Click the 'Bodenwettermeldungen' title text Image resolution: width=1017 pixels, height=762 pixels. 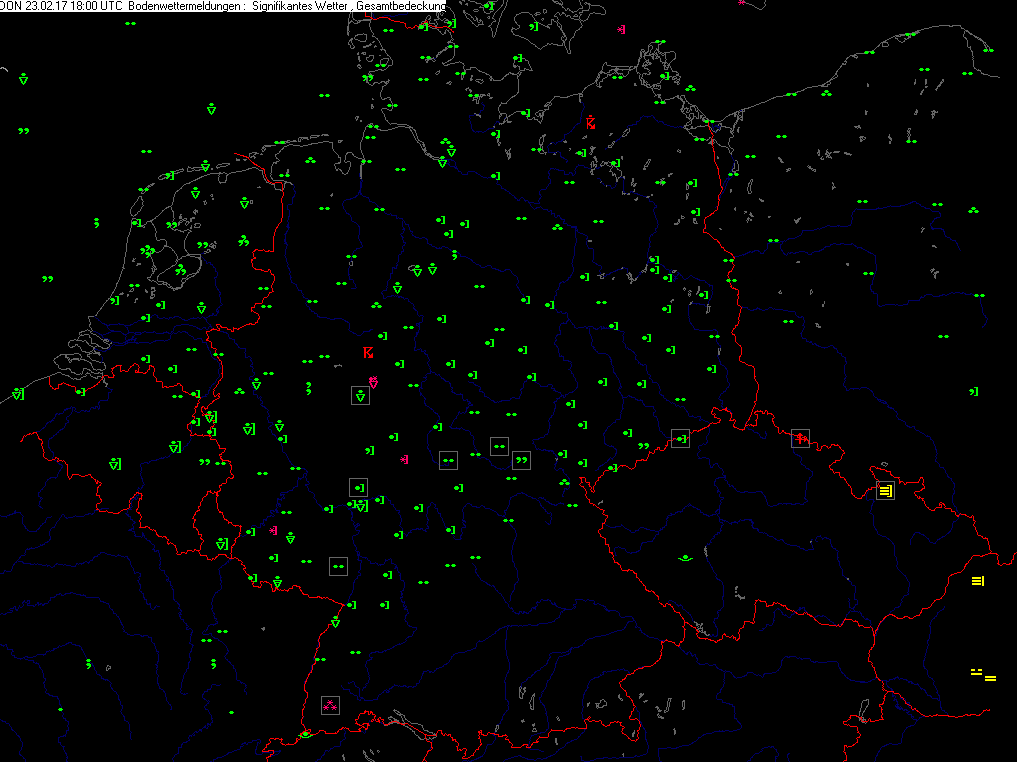click(185, 6)
